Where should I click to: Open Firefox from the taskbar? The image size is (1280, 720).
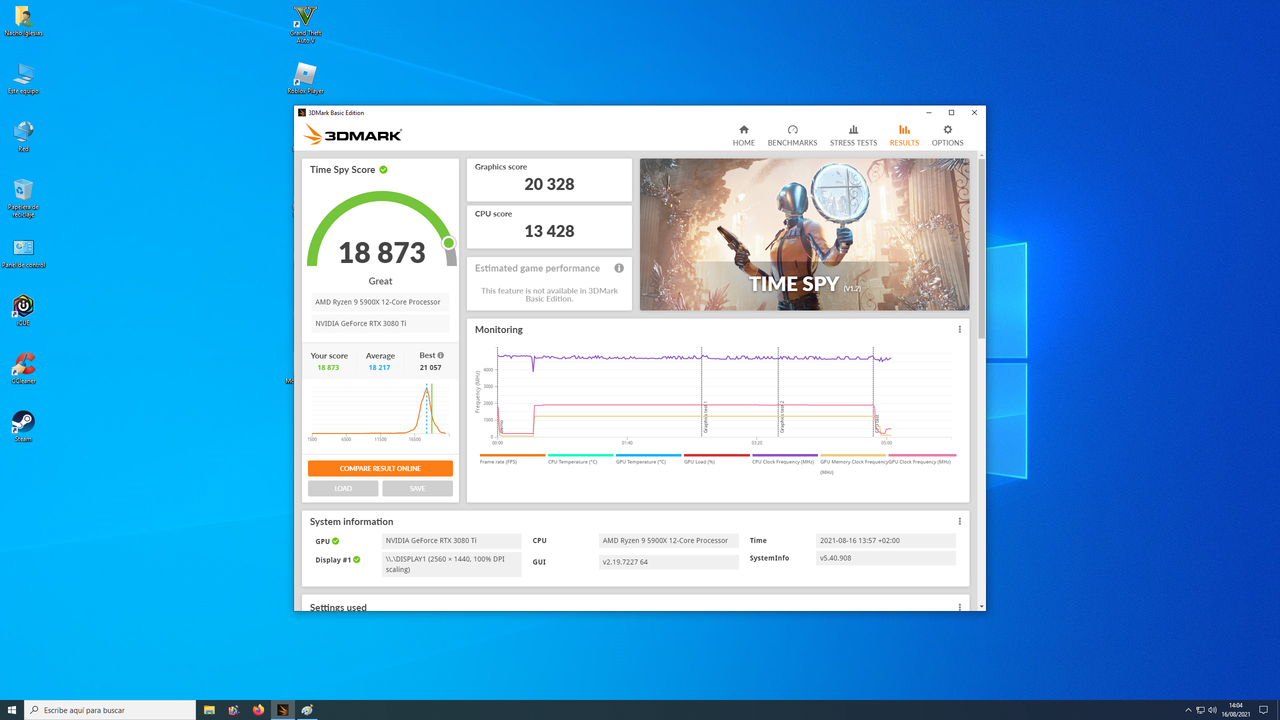258,710
